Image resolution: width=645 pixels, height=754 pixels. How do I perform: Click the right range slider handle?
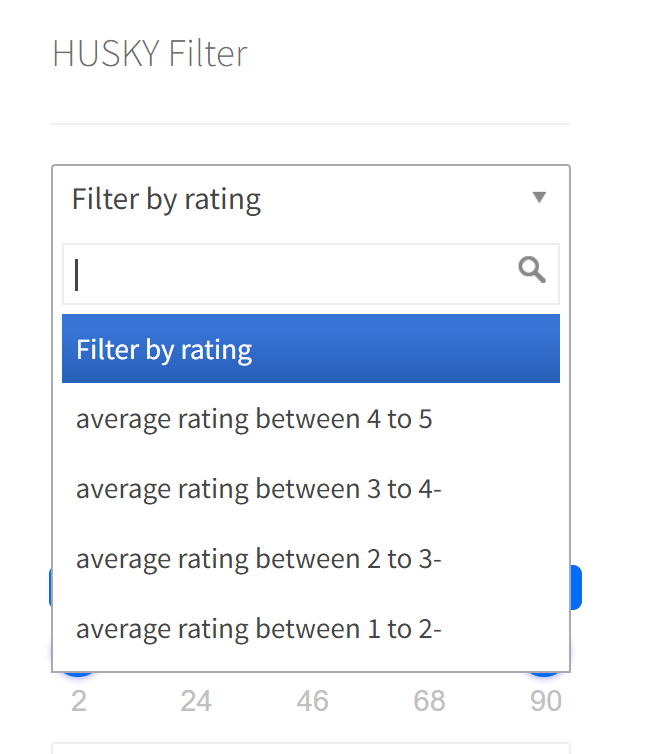coord(544,674)
